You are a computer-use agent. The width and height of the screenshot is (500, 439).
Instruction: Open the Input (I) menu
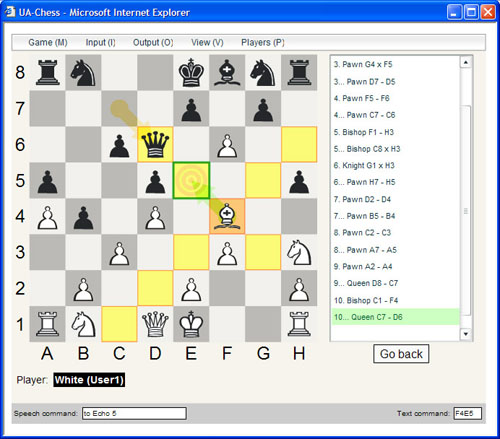tap(100, 43)
